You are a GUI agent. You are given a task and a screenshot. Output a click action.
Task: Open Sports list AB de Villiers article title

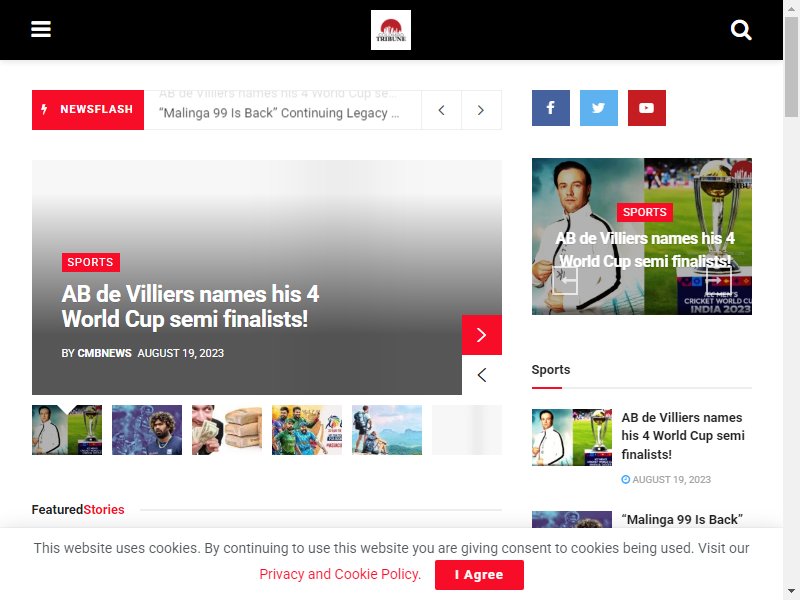pyautogui.click(x=683, y=436)
